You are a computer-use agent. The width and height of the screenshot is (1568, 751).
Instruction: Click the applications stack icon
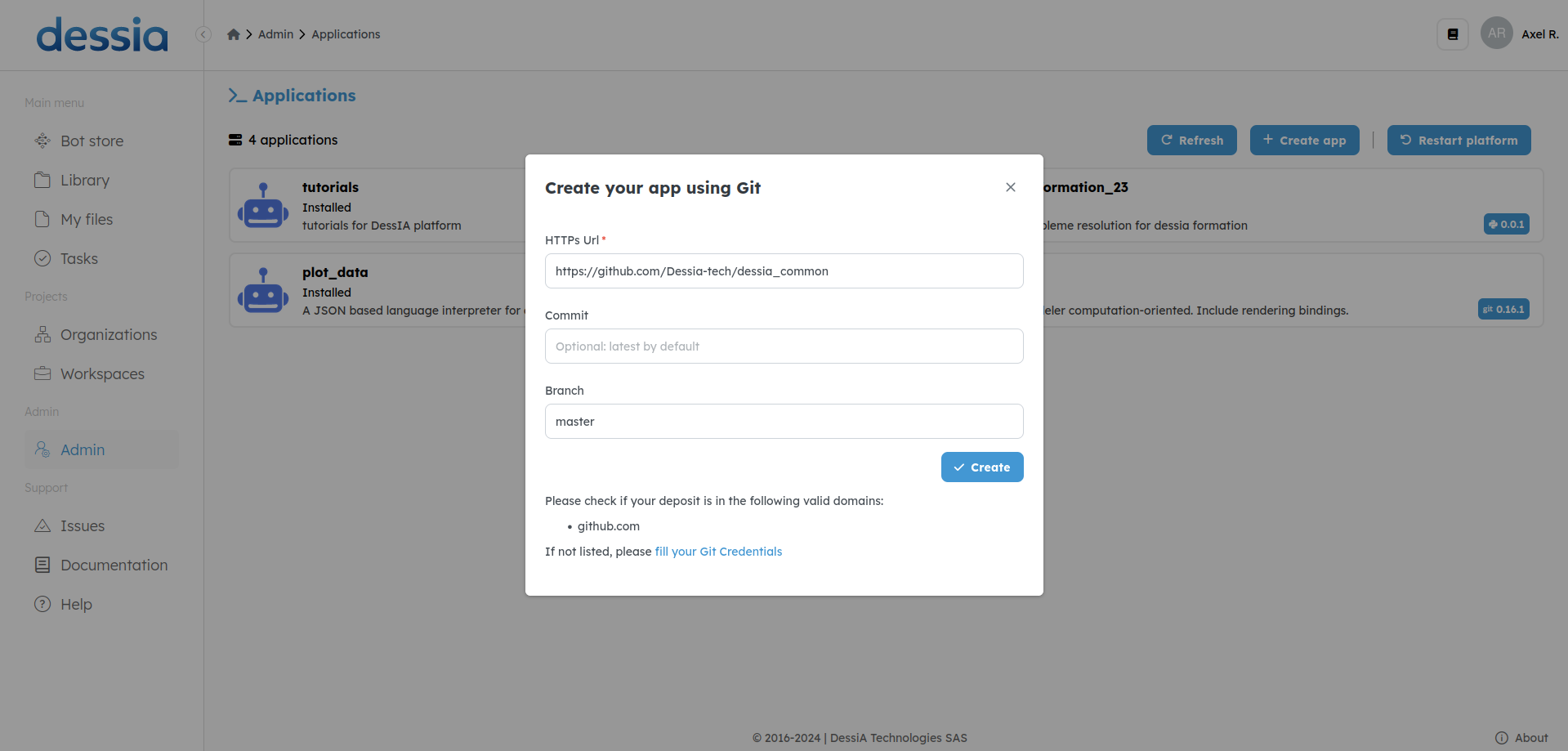pos(235,140)
